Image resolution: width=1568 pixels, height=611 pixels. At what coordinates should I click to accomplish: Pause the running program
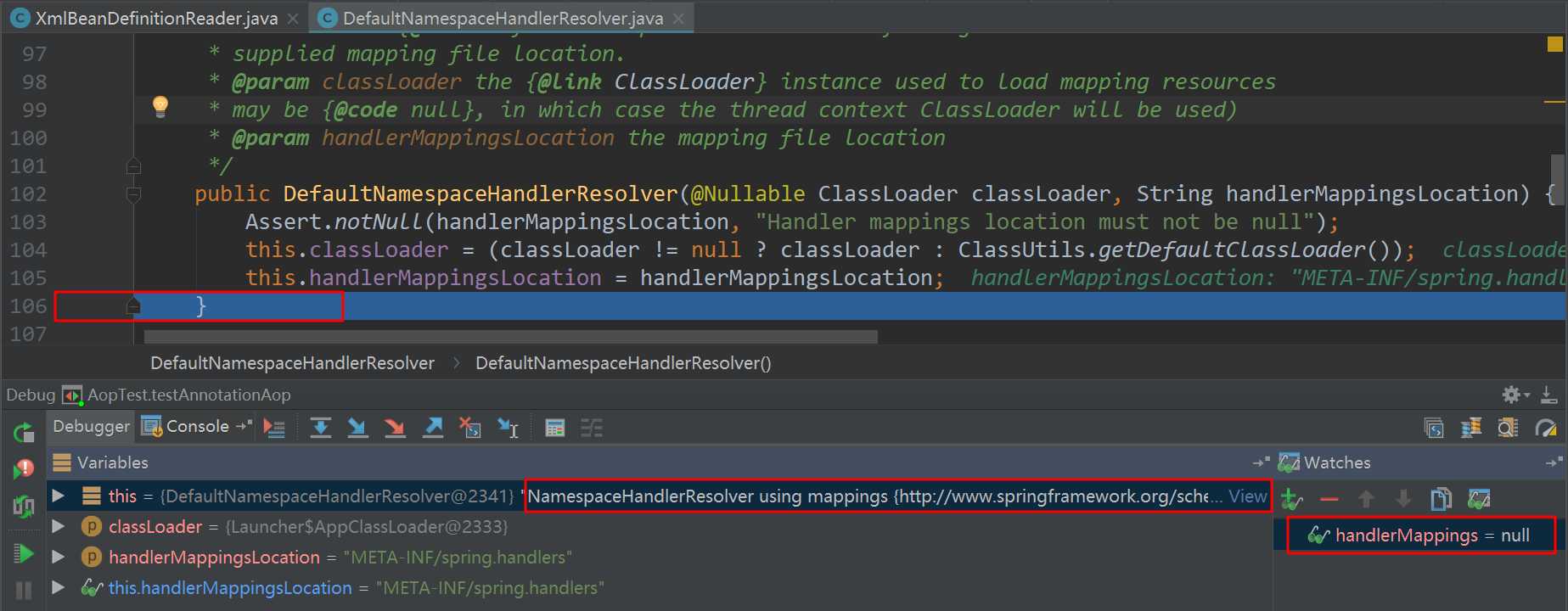(x=24, y=590)
